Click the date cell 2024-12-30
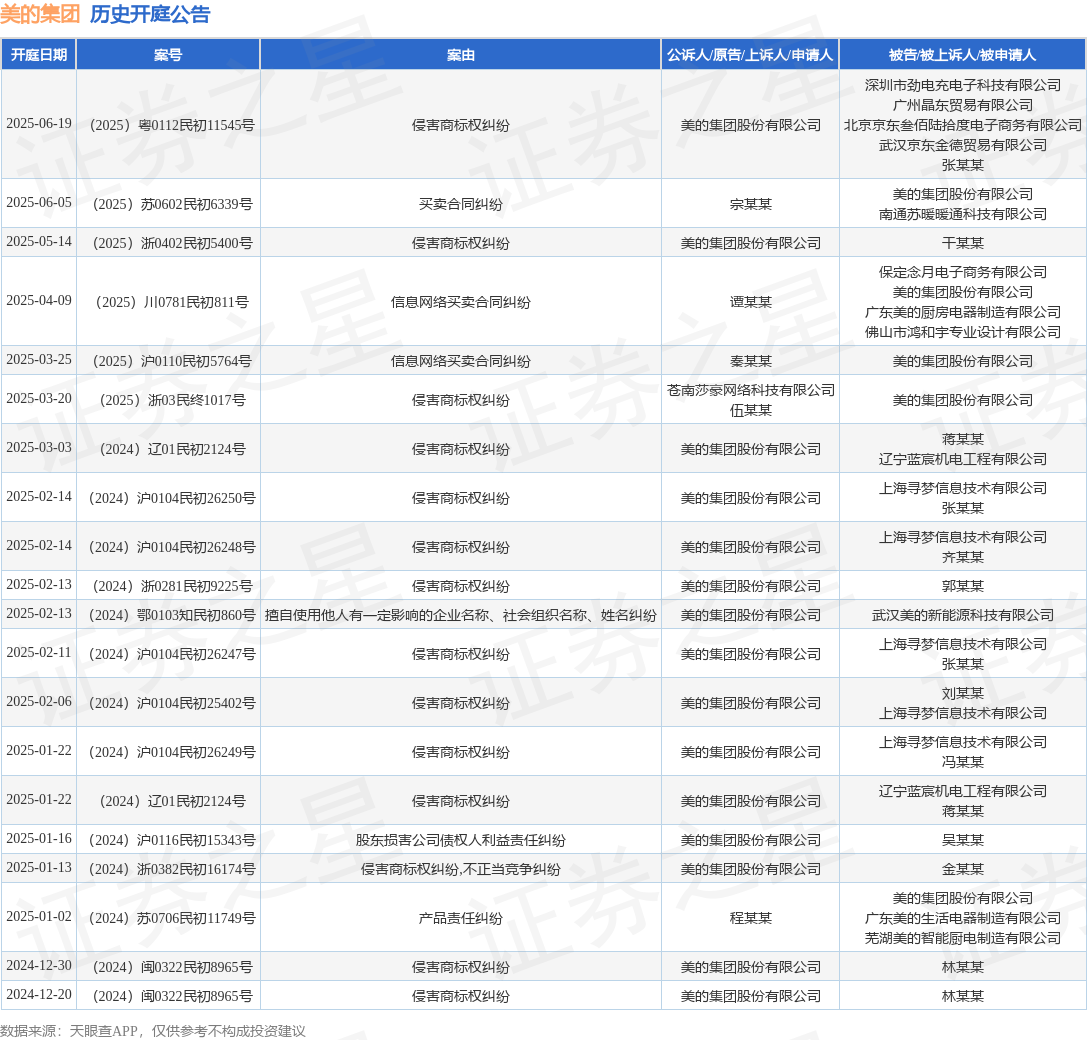This screenshot has height=1040, width=1087. pos(39,965)
